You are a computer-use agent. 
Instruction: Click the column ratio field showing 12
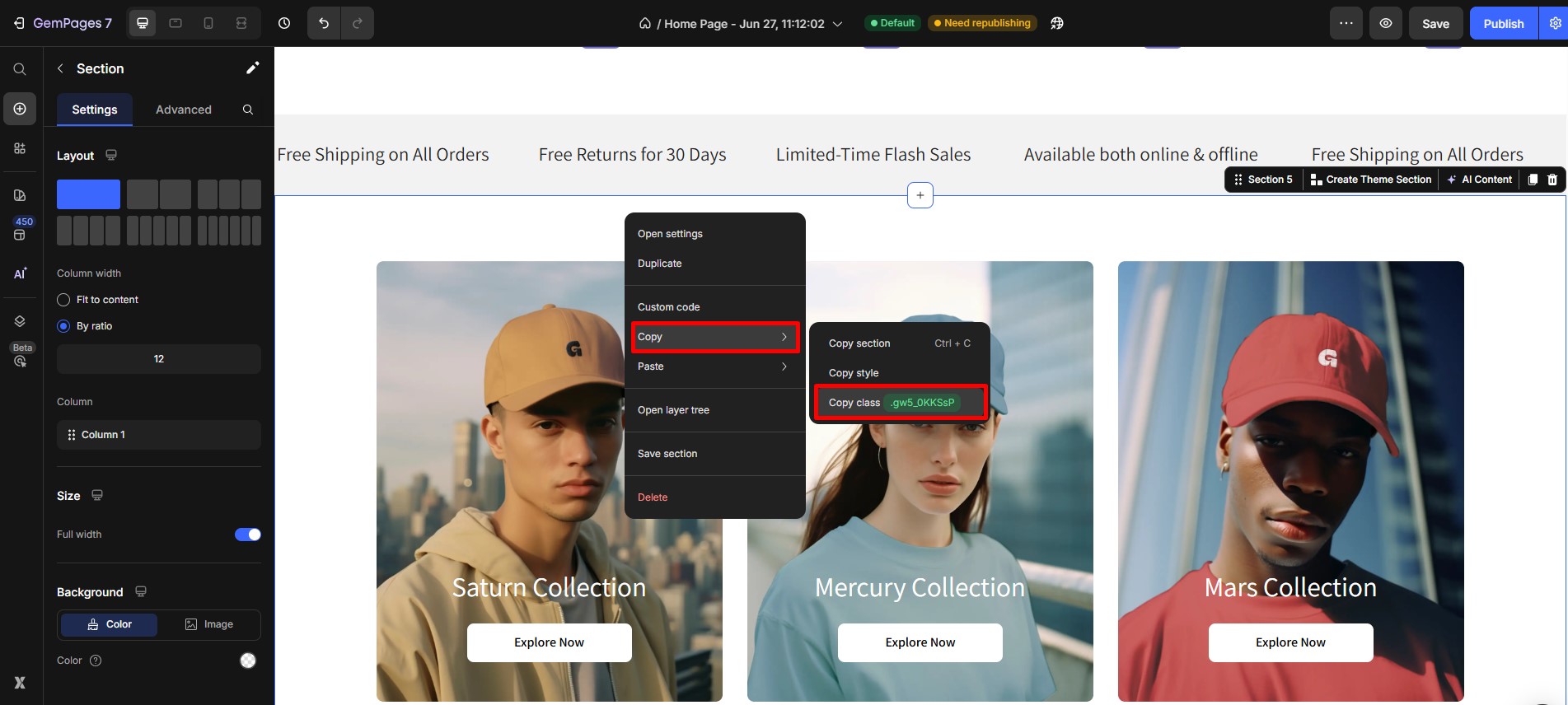[159, 359]
